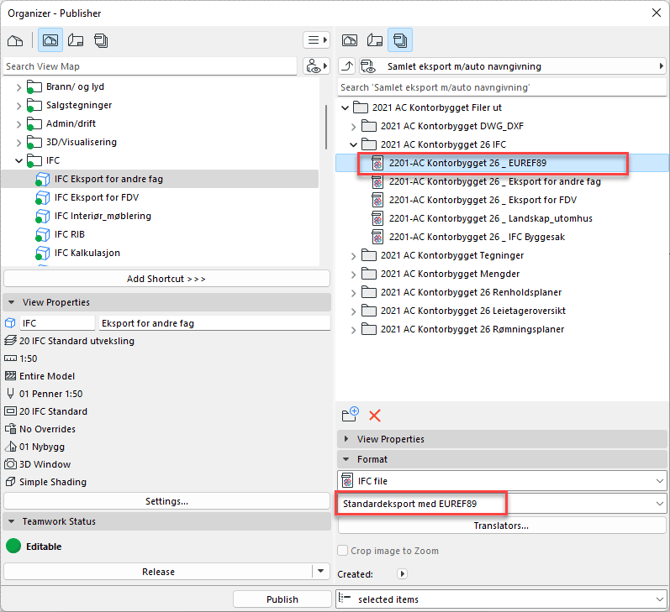Show Layout Book in right pane
This screenshot has width=670, height=612.
click(x=375, y=40)
